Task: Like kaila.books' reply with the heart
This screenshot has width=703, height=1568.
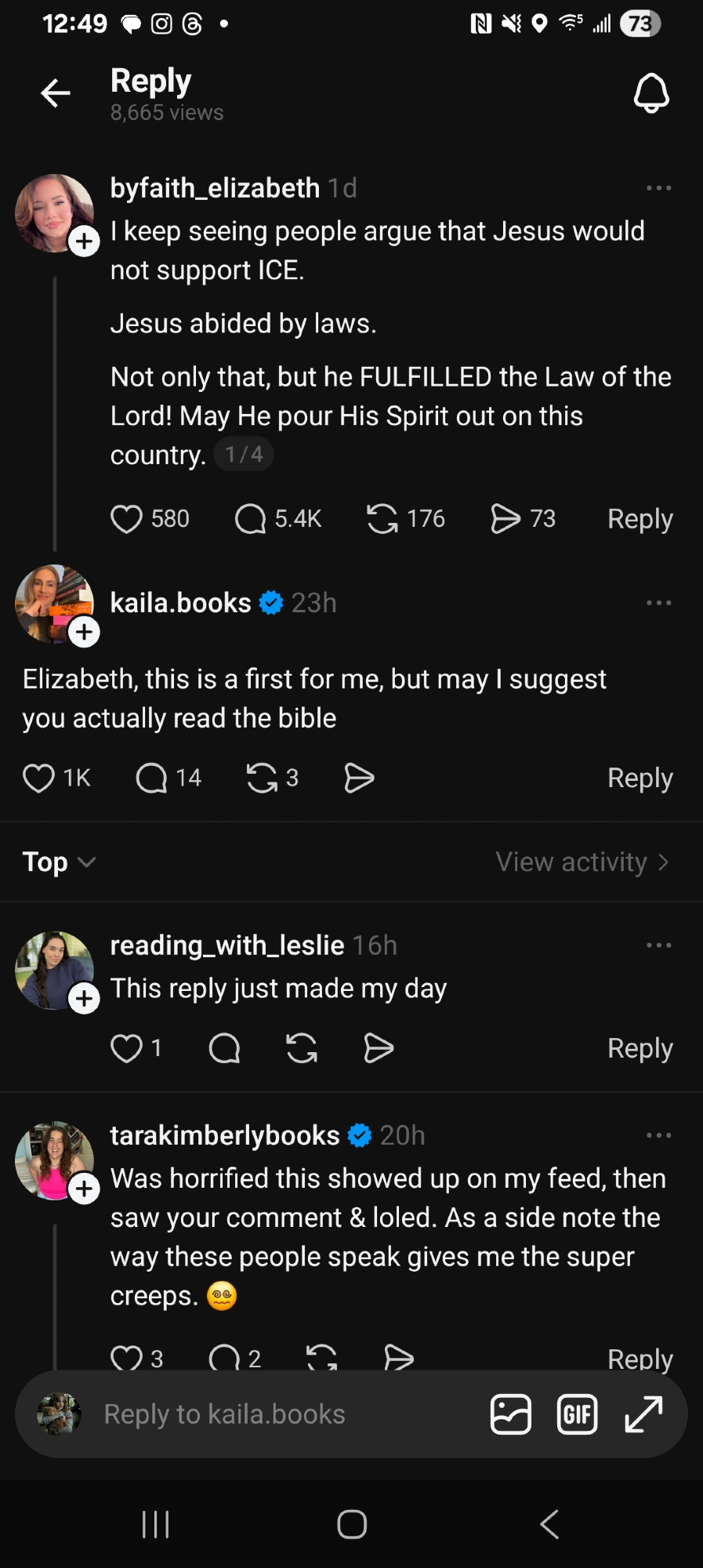Action: [x=38, y=779]
